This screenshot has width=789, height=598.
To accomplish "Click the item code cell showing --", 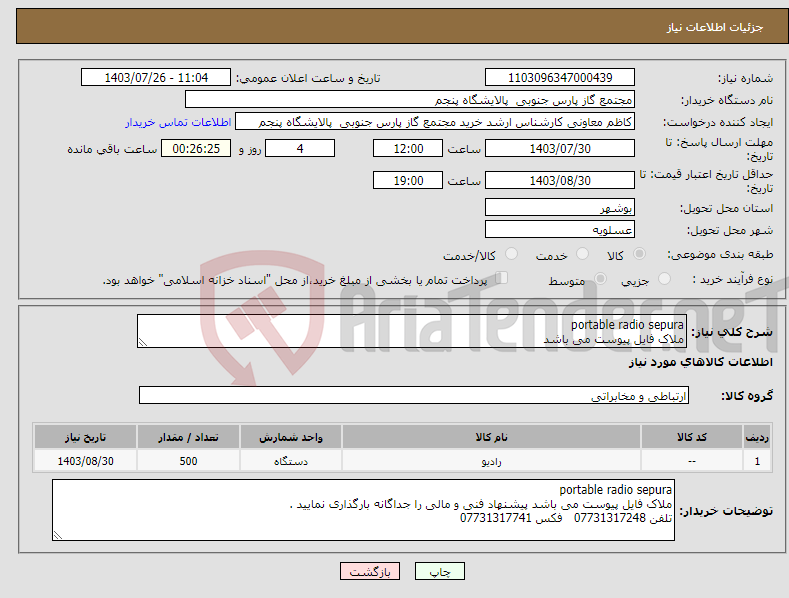I will pos(692,461).
